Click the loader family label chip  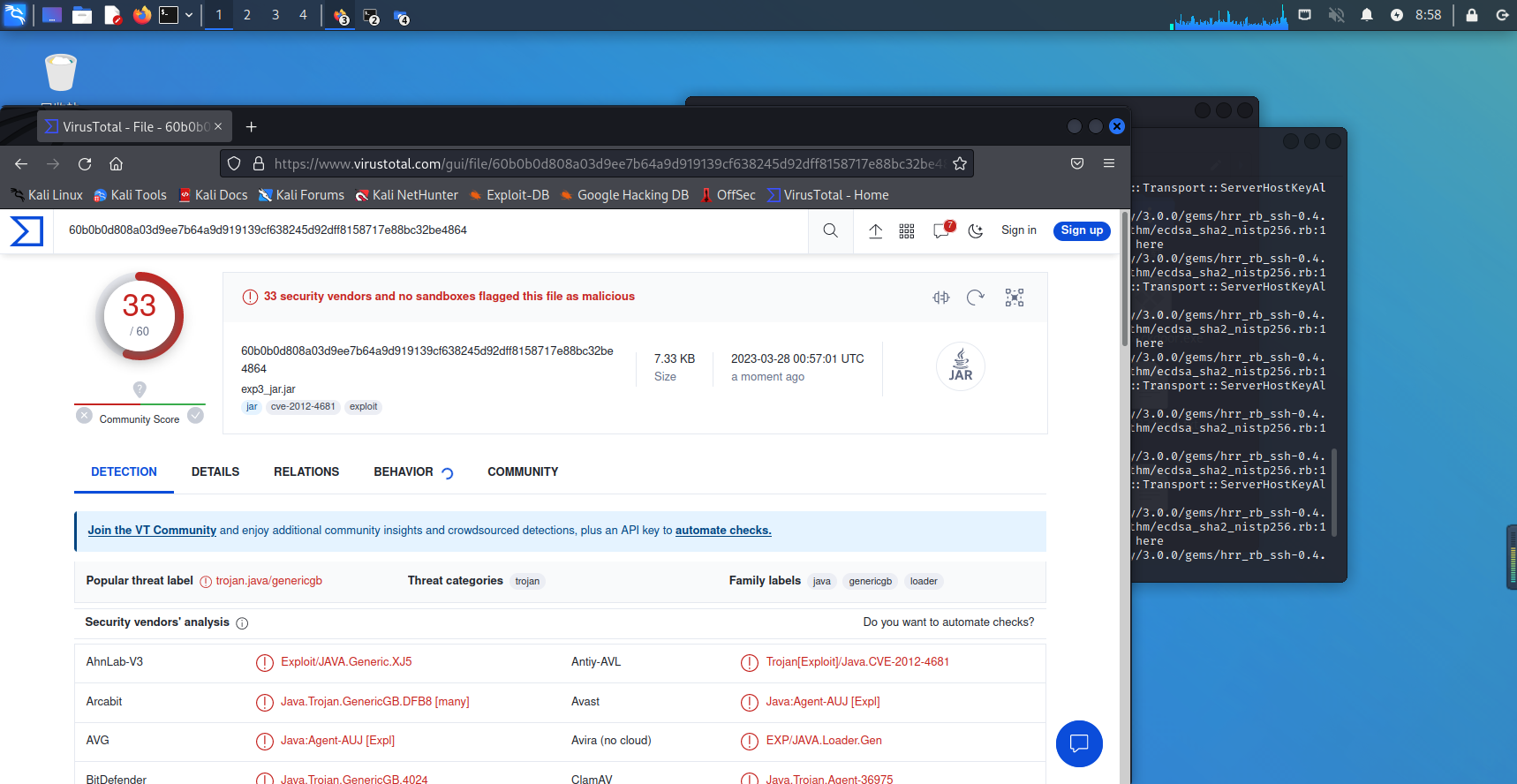coord(924,581)
